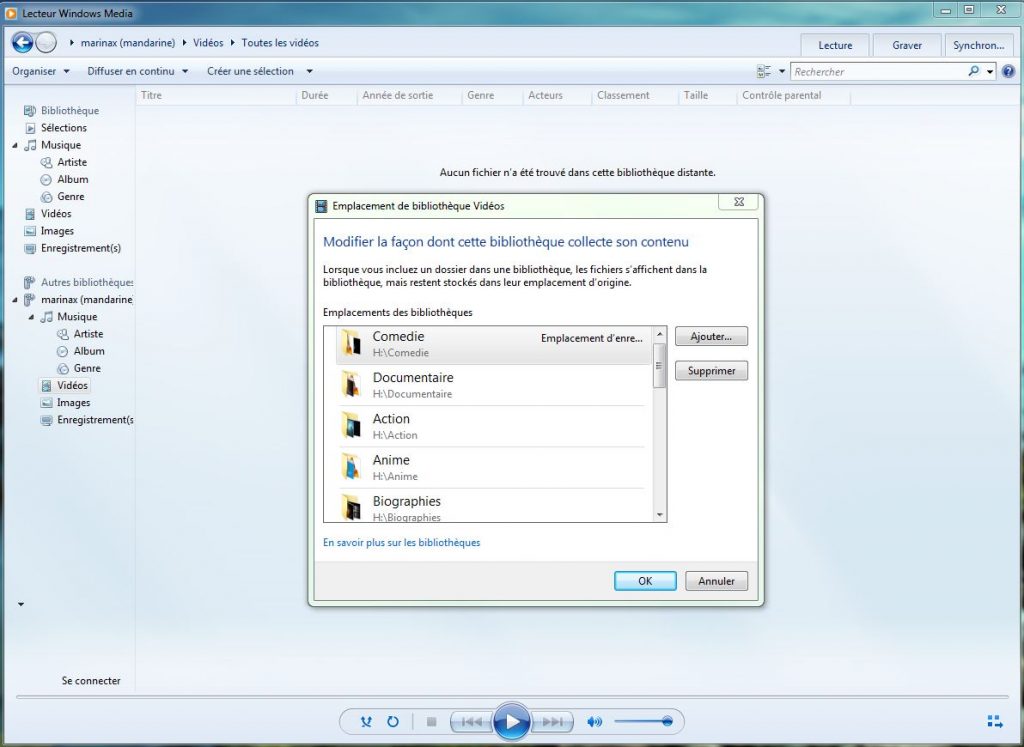1024x747 pixels.
Task: Open local Enregistrement(s) library
Action: coord(80,248)
